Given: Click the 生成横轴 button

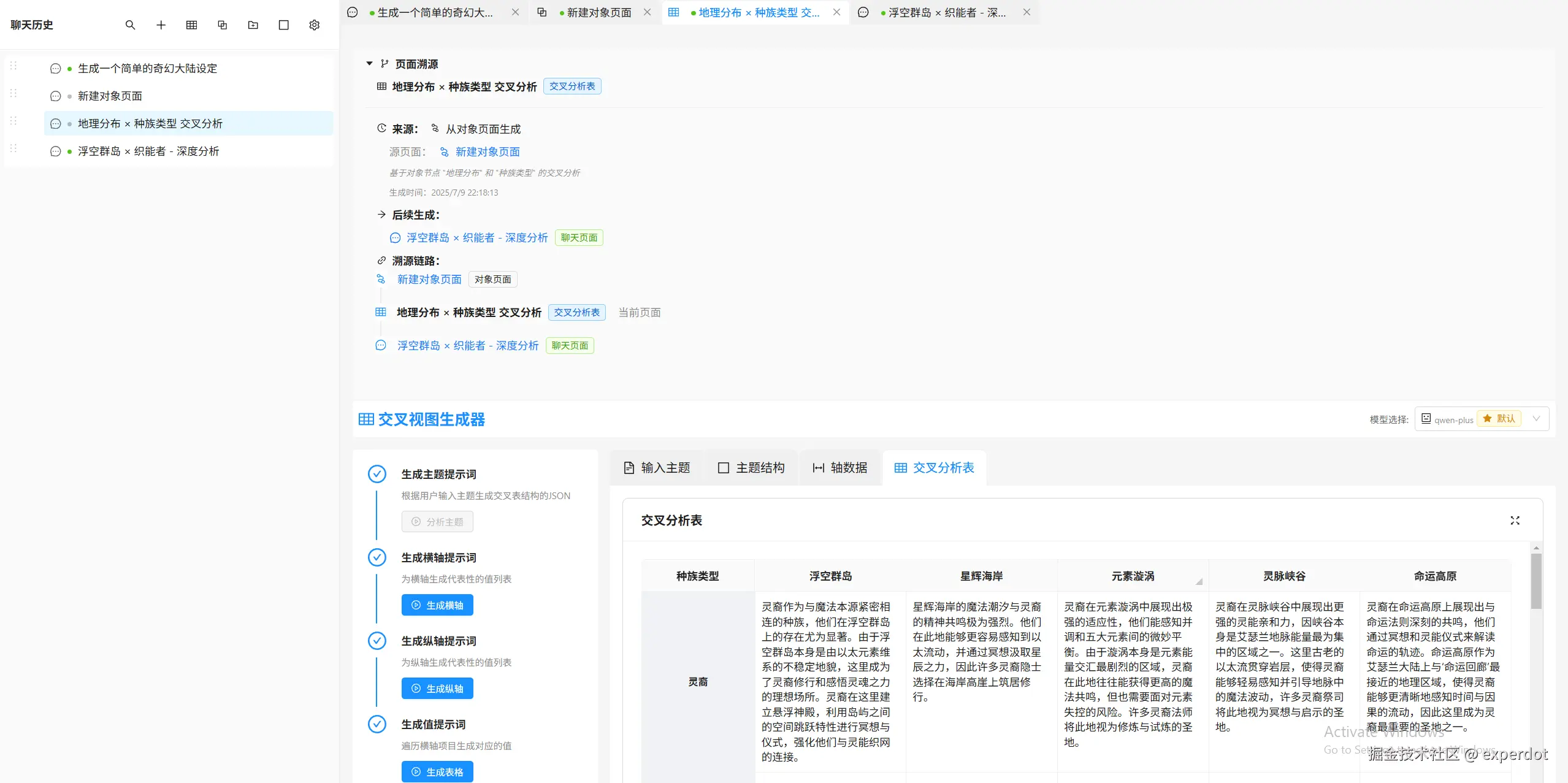Looking at the screenshot, I should (x=437, y=605).
